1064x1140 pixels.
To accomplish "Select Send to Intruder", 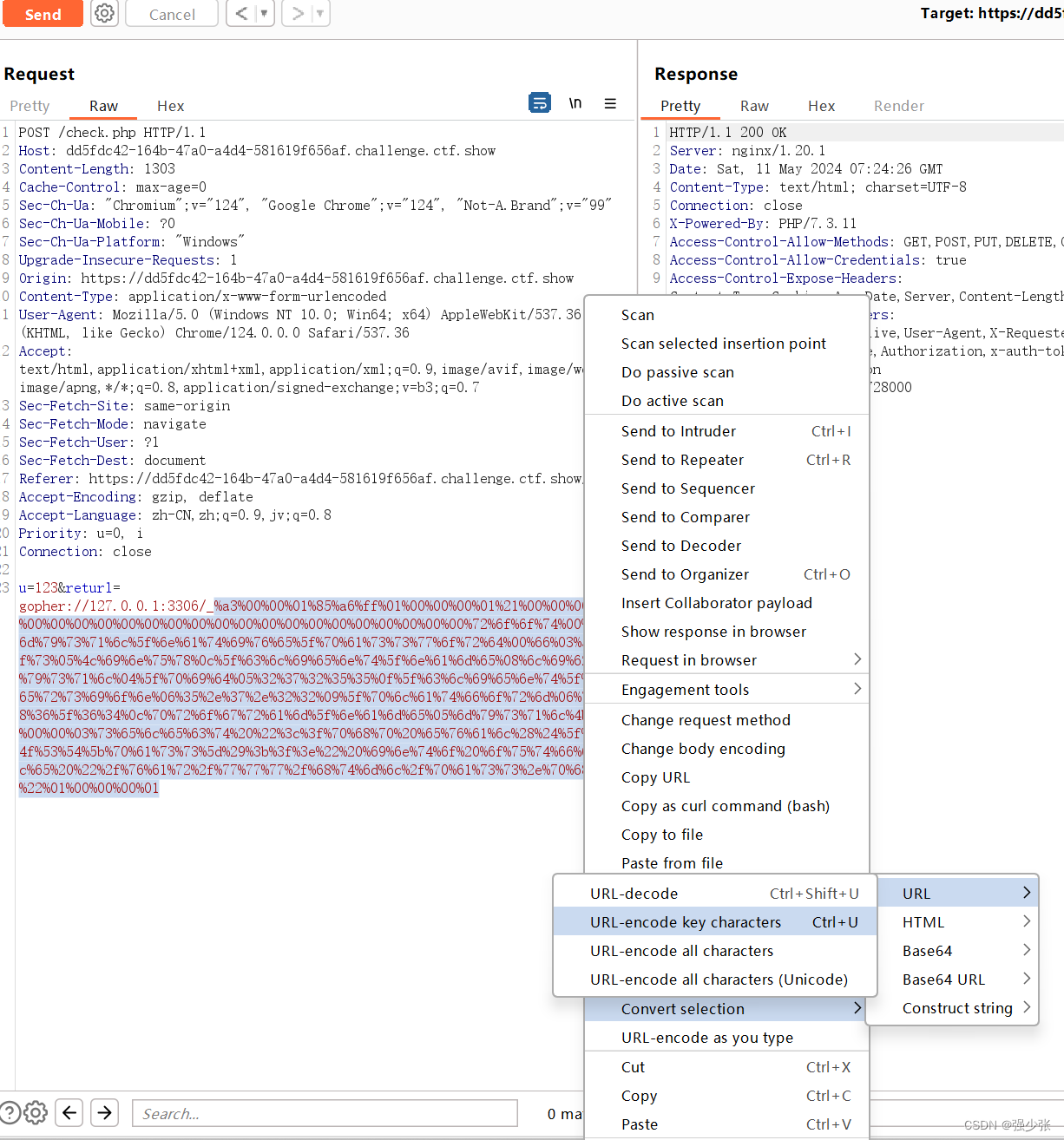I will point(726,431).
